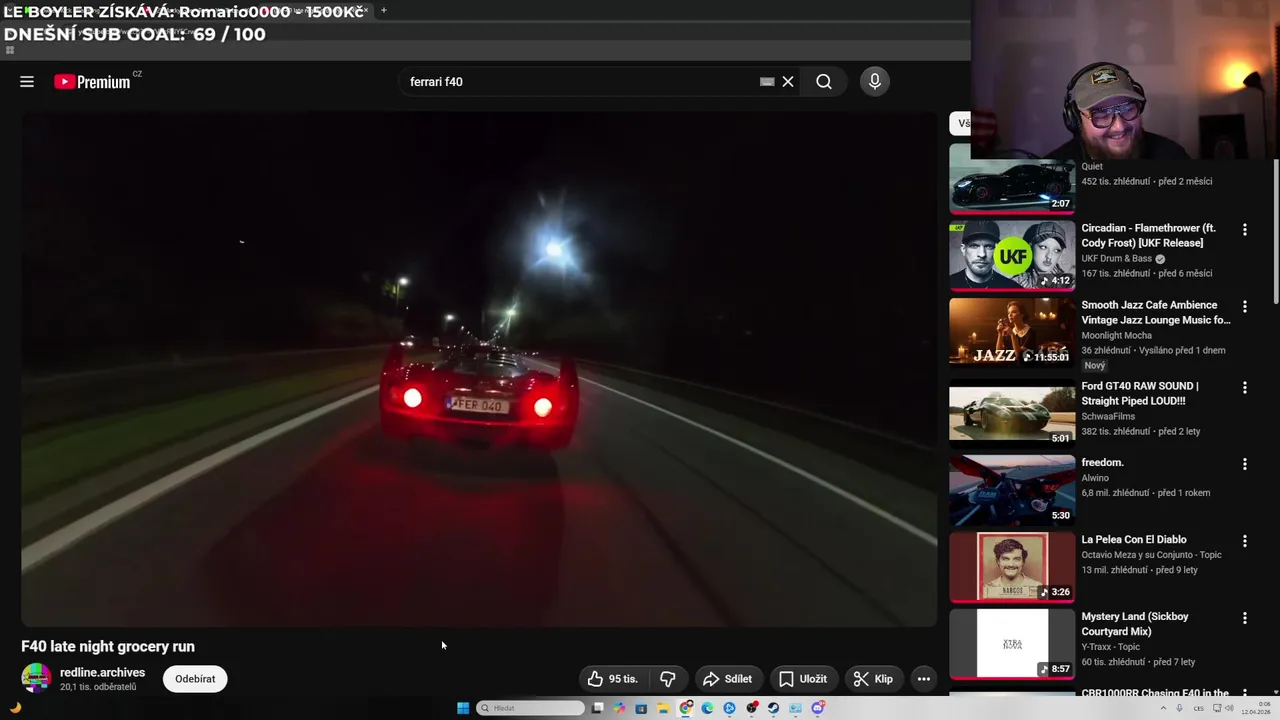
Task: Open Circadian - Flamethrower video title
Action: (x=1148, y=236)
